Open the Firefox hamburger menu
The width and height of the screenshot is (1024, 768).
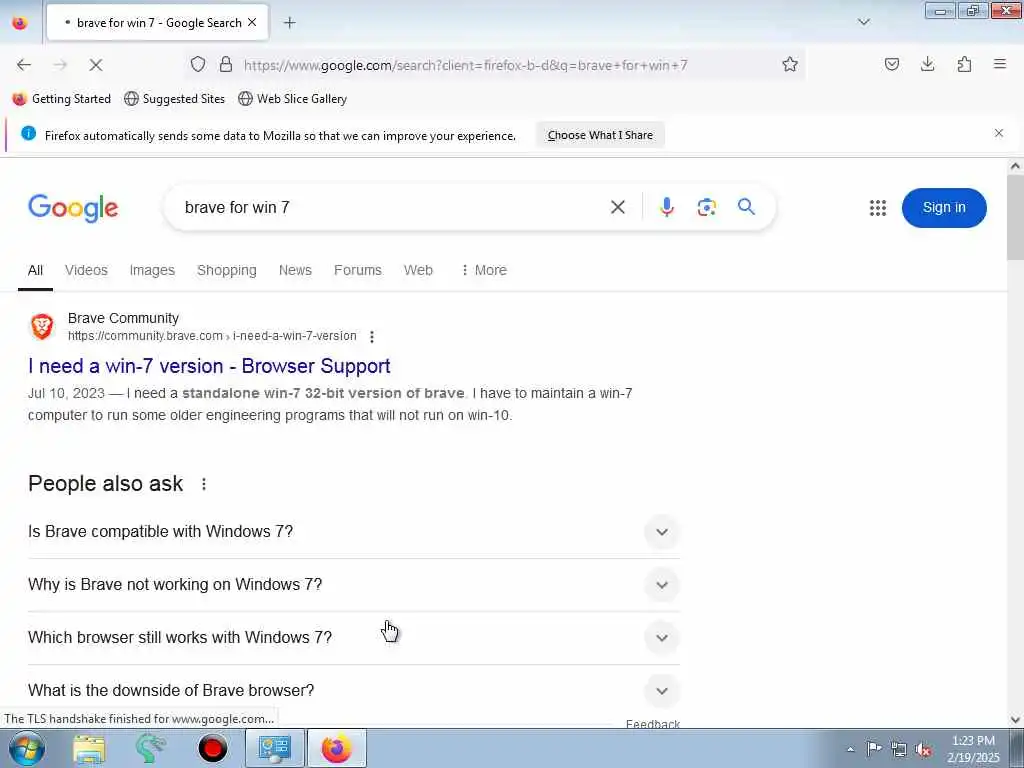click(x=999, y=64)
